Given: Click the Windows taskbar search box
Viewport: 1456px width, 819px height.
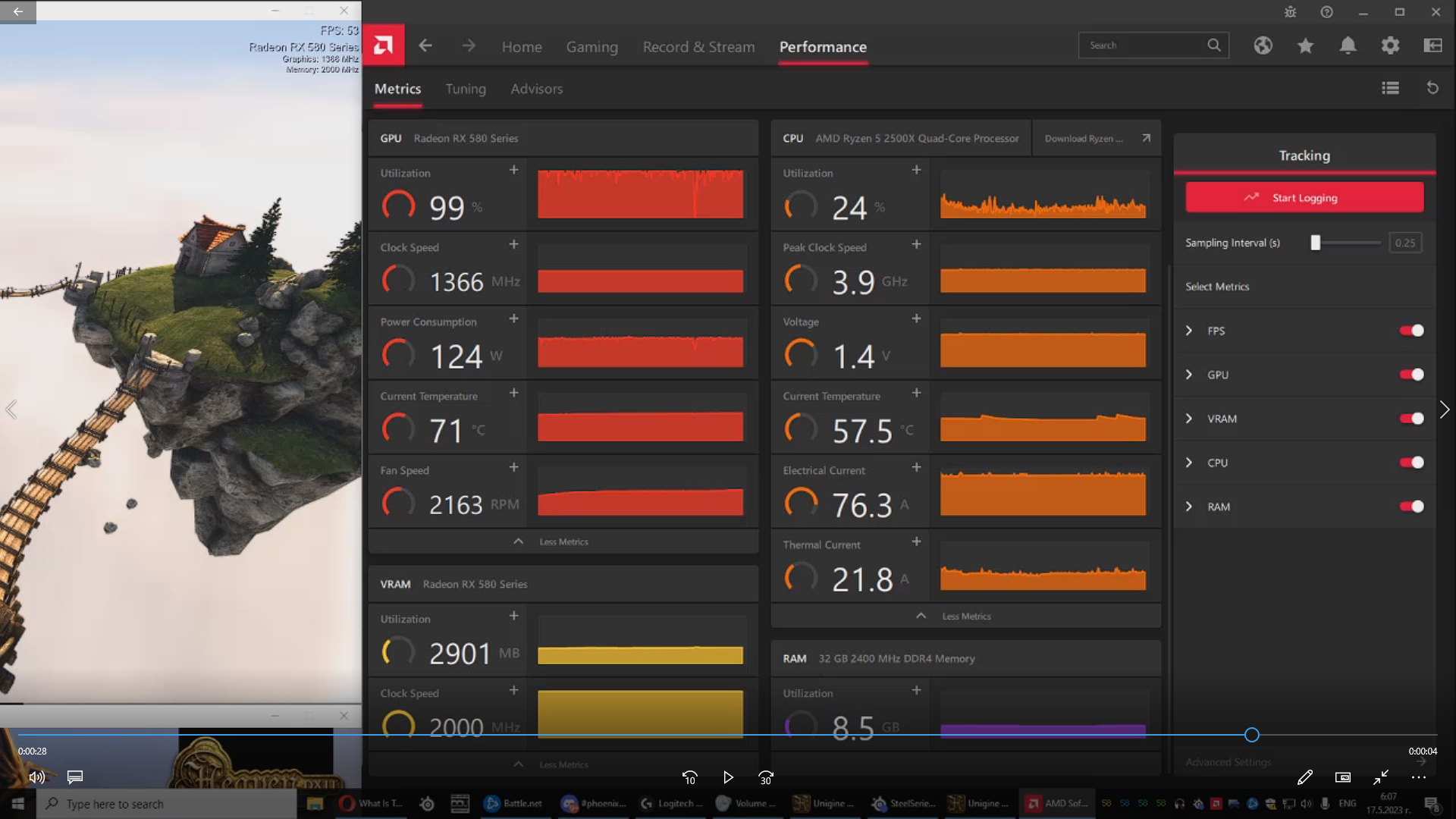Looking at the screenshot, I should 166,804.
